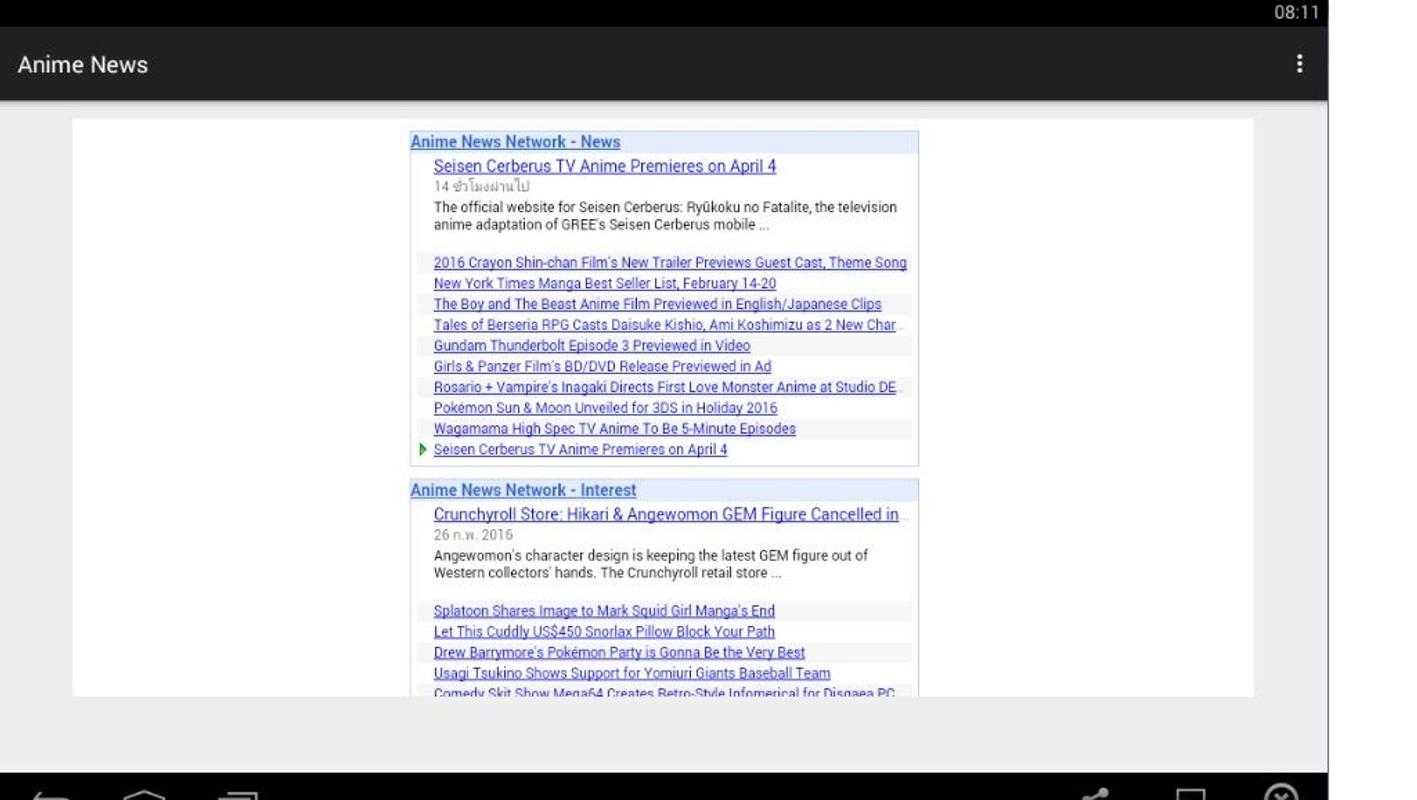Open 'Rosario + Vampire's Inagaki Directs' link
Viewport: 1417px width, 800px height.
(667, 387)
